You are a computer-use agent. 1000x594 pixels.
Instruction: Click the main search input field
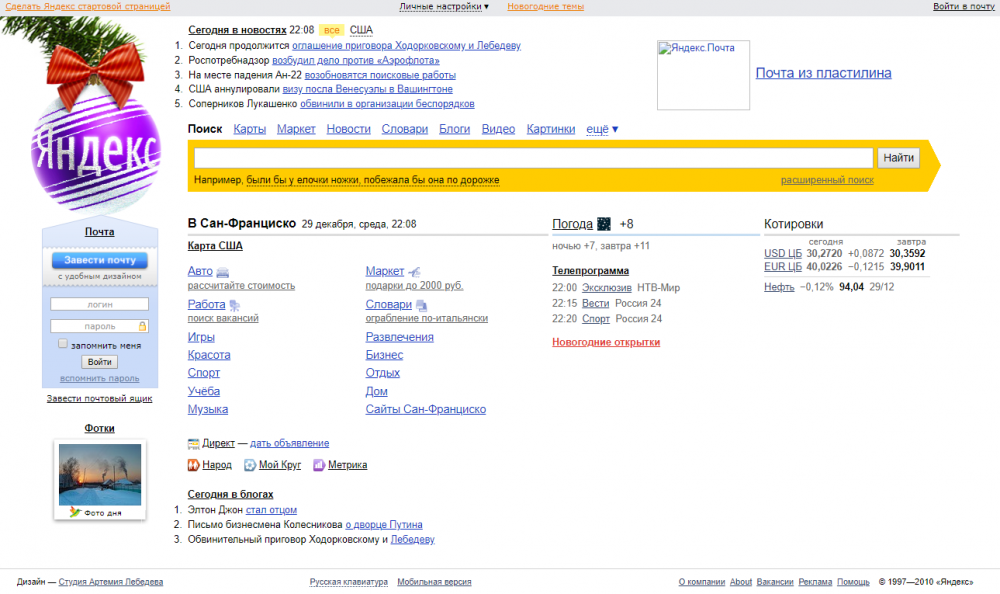click(533, 158)
